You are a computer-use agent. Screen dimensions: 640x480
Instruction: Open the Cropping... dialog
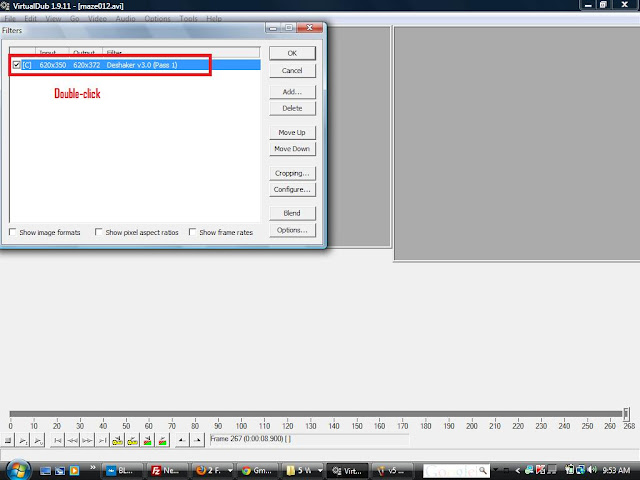coord(292,173)
